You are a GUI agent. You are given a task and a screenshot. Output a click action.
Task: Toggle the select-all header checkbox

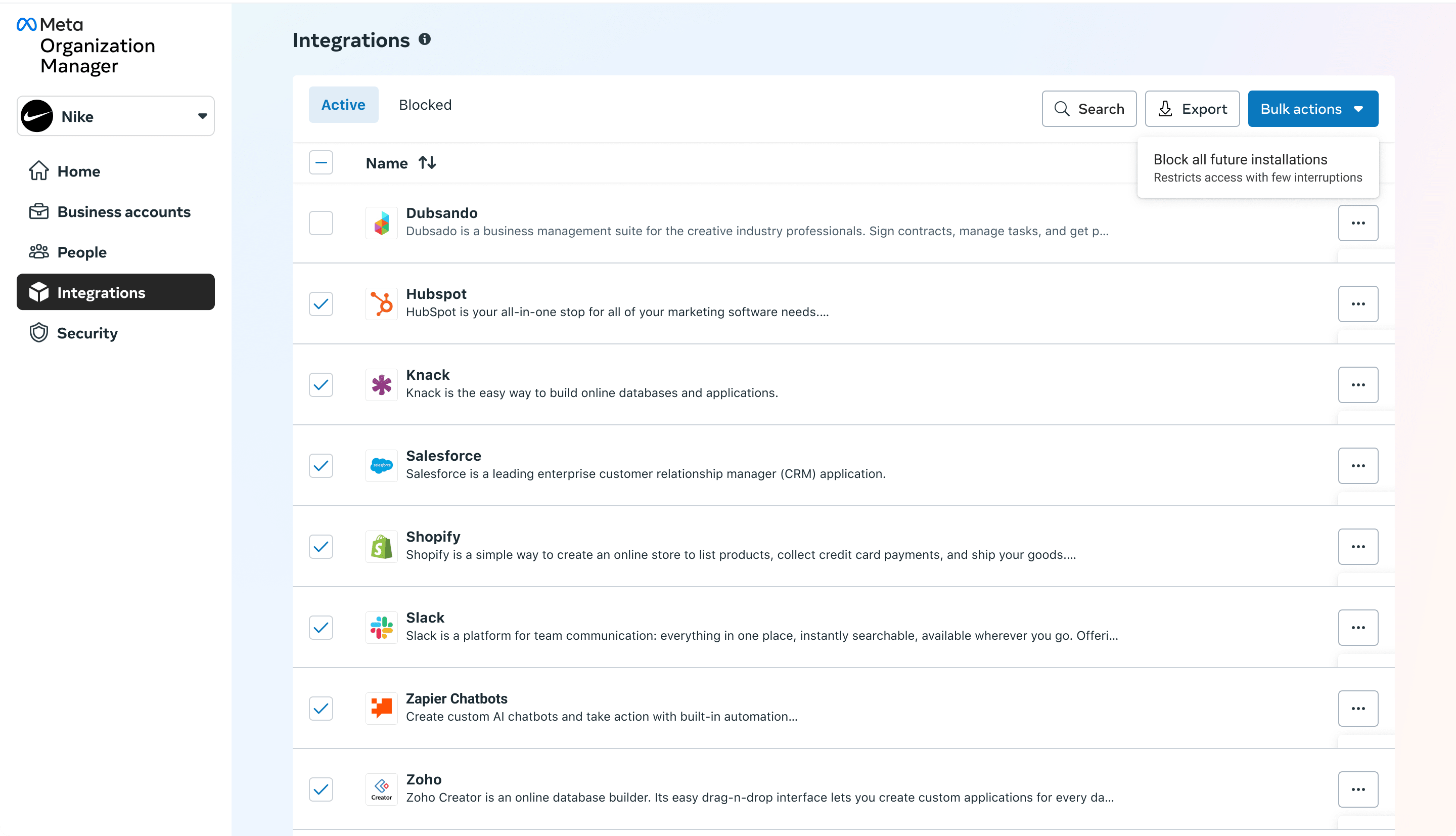(x=321, y=163)
